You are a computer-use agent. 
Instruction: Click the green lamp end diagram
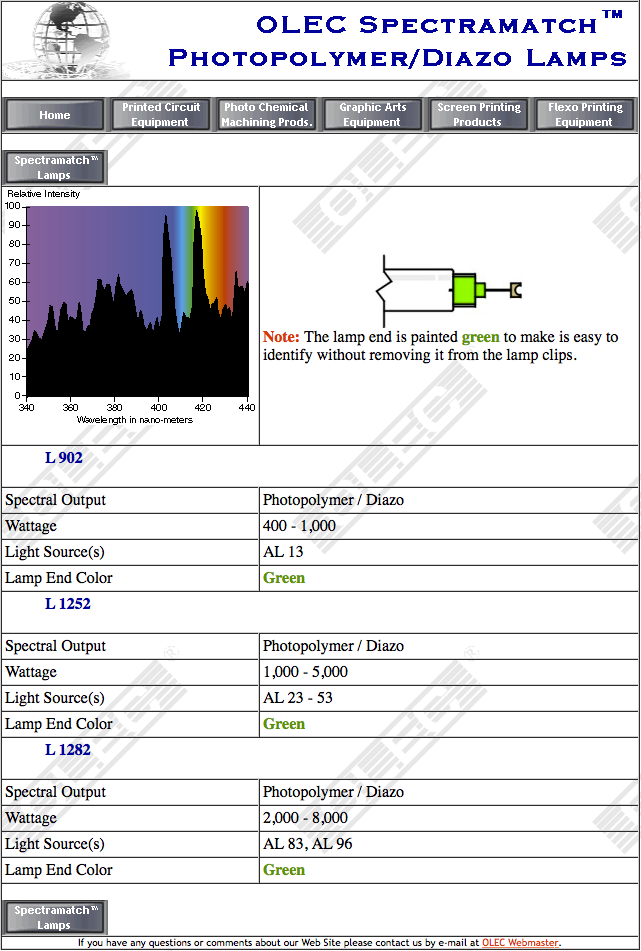point(449,291)
